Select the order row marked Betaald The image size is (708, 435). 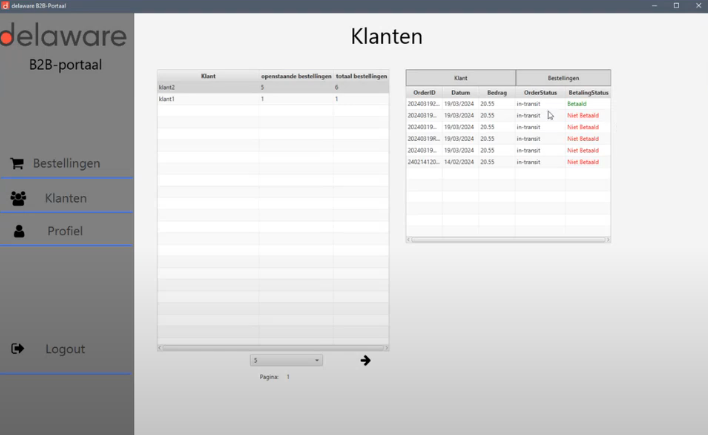pyautogui.click(x=507, y=104)
